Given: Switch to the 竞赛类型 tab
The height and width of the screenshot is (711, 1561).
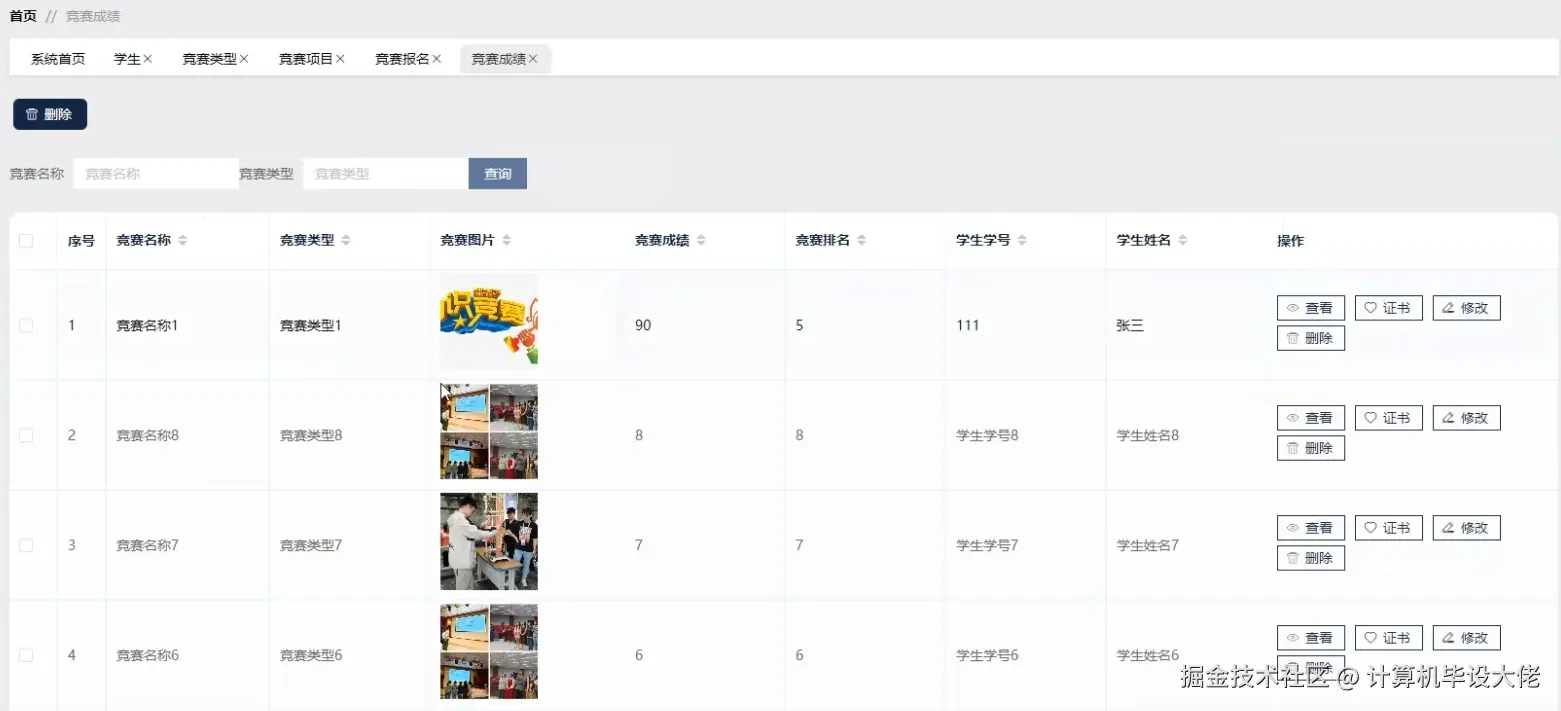Looking at the screenshot, I should [209, 59].
